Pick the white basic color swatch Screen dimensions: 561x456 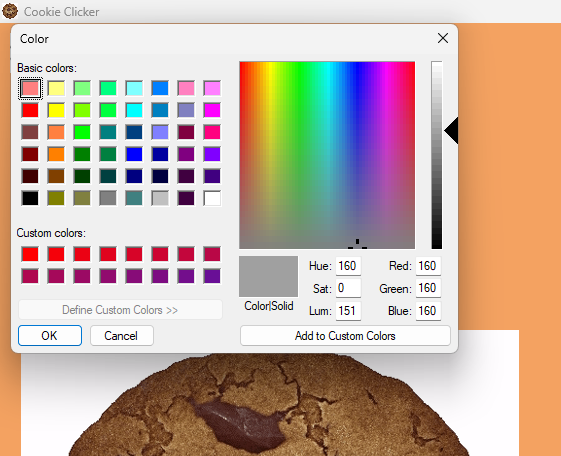[x=212, y=198]
